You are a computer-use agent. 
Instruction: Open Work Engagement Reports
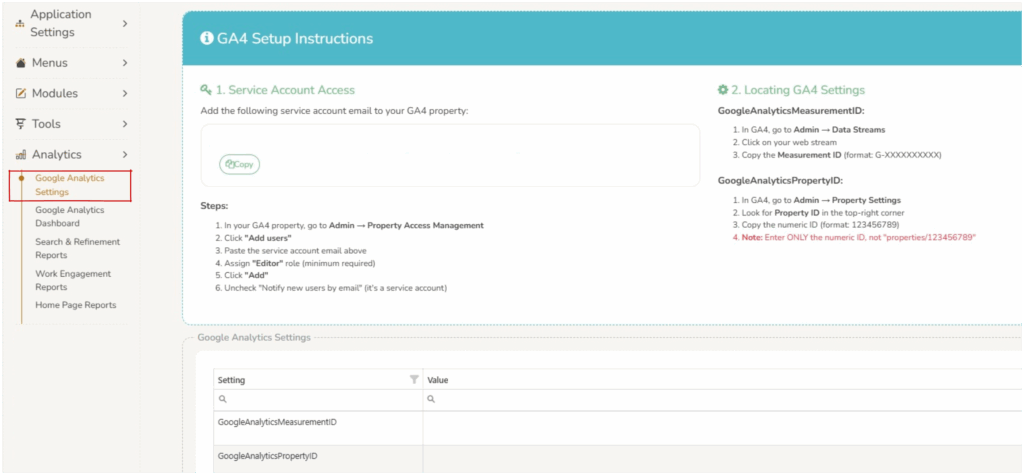point(73,280)
